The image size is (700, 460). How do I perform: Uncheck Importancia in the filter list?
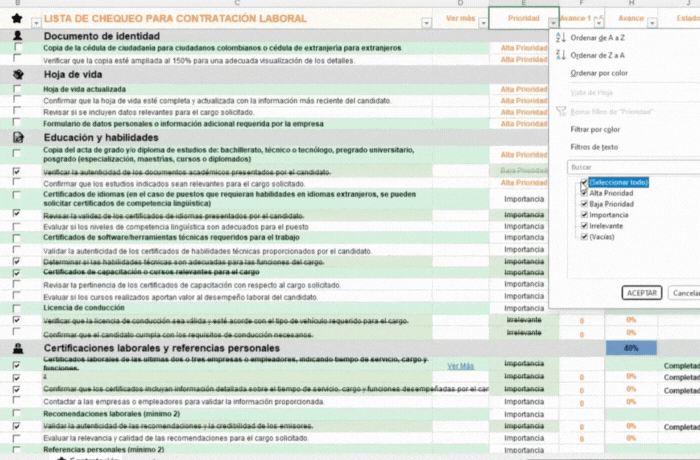click(584, 215)
